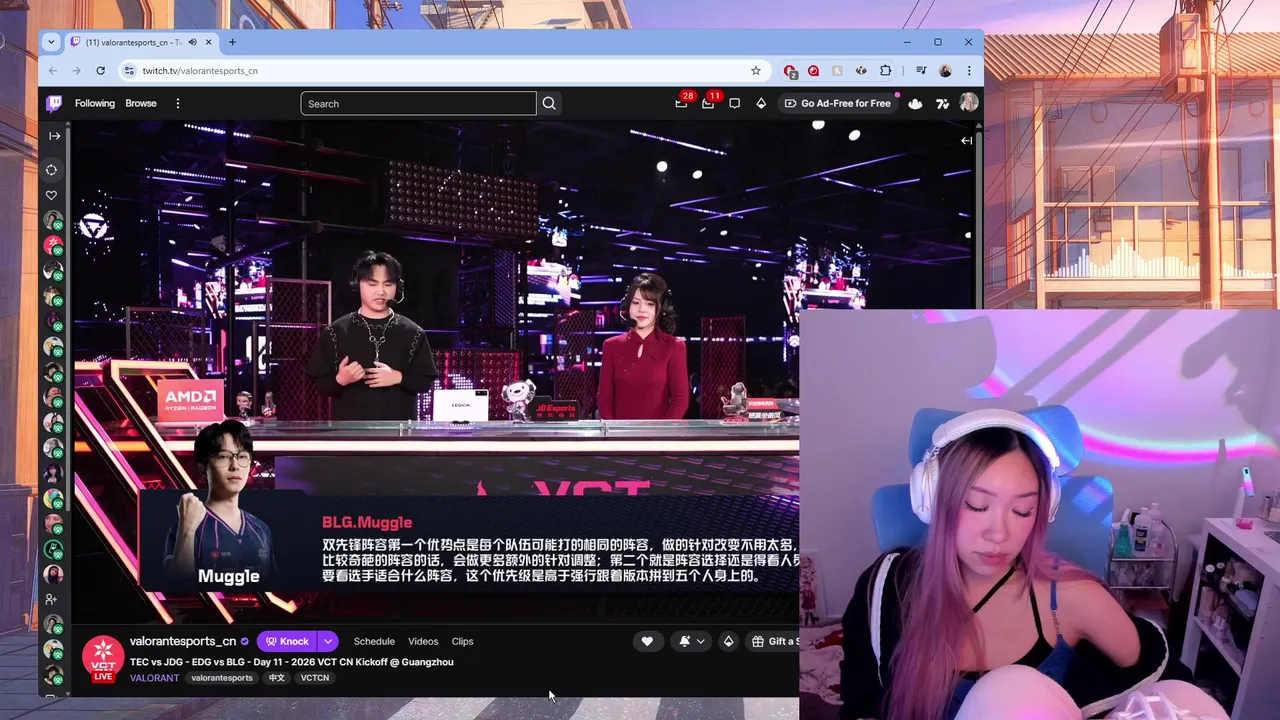Click the Get Bits diamond icon in top bar
The height and width of the screenshot is (720, 1280).
761,103
